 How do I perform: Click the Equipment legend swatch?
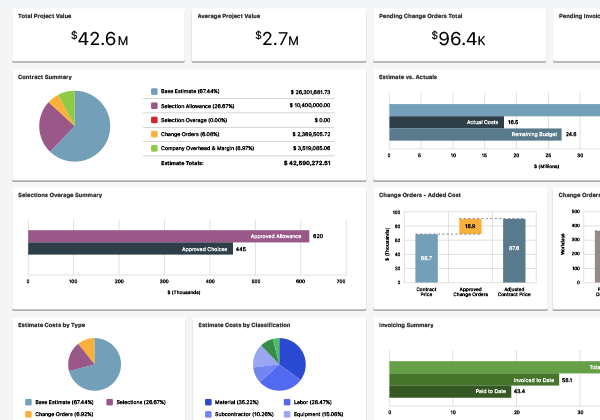[287, 414]
